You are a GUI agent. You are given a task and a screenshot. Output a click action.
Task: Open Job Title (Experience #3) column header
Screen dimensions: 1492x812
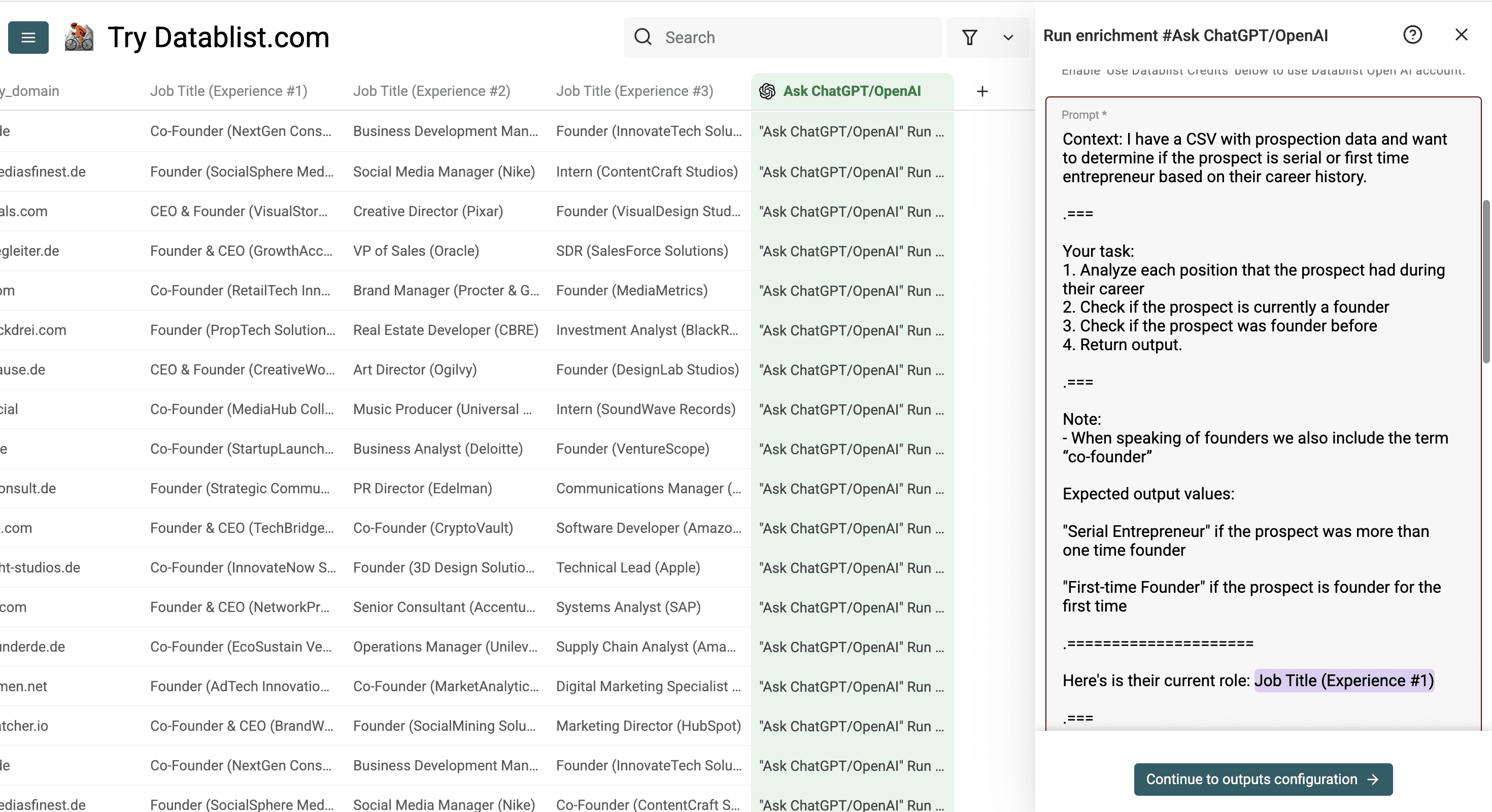[635, 91]
